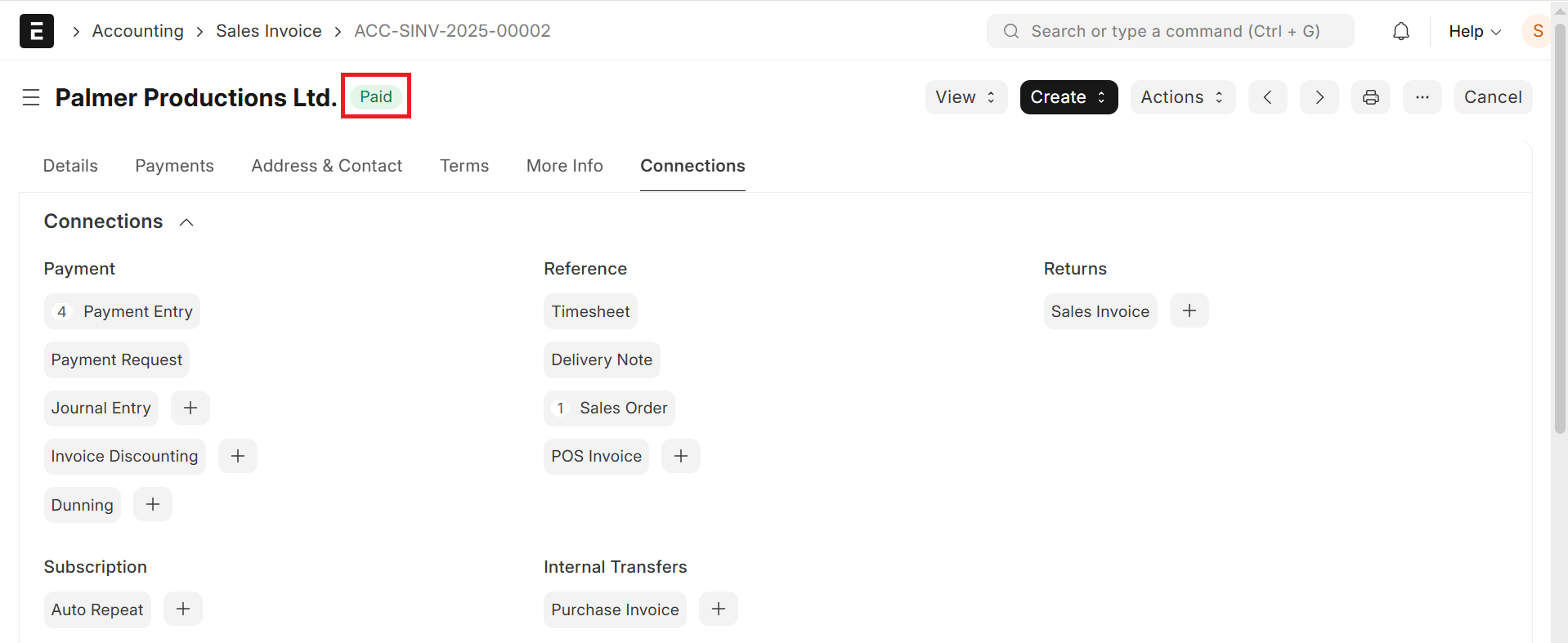Print the sales invoice
1568x643 pixels.
click(x=1370, y=97)
